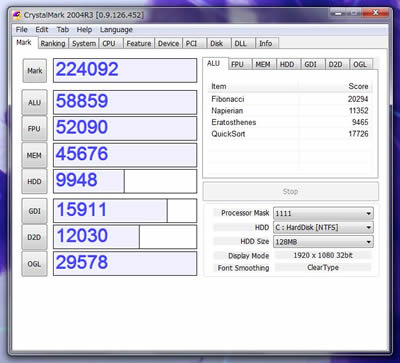This screenshot has width=400, height=363.
Task: Switch to the System tab
Action: click(x=84, y=44)
